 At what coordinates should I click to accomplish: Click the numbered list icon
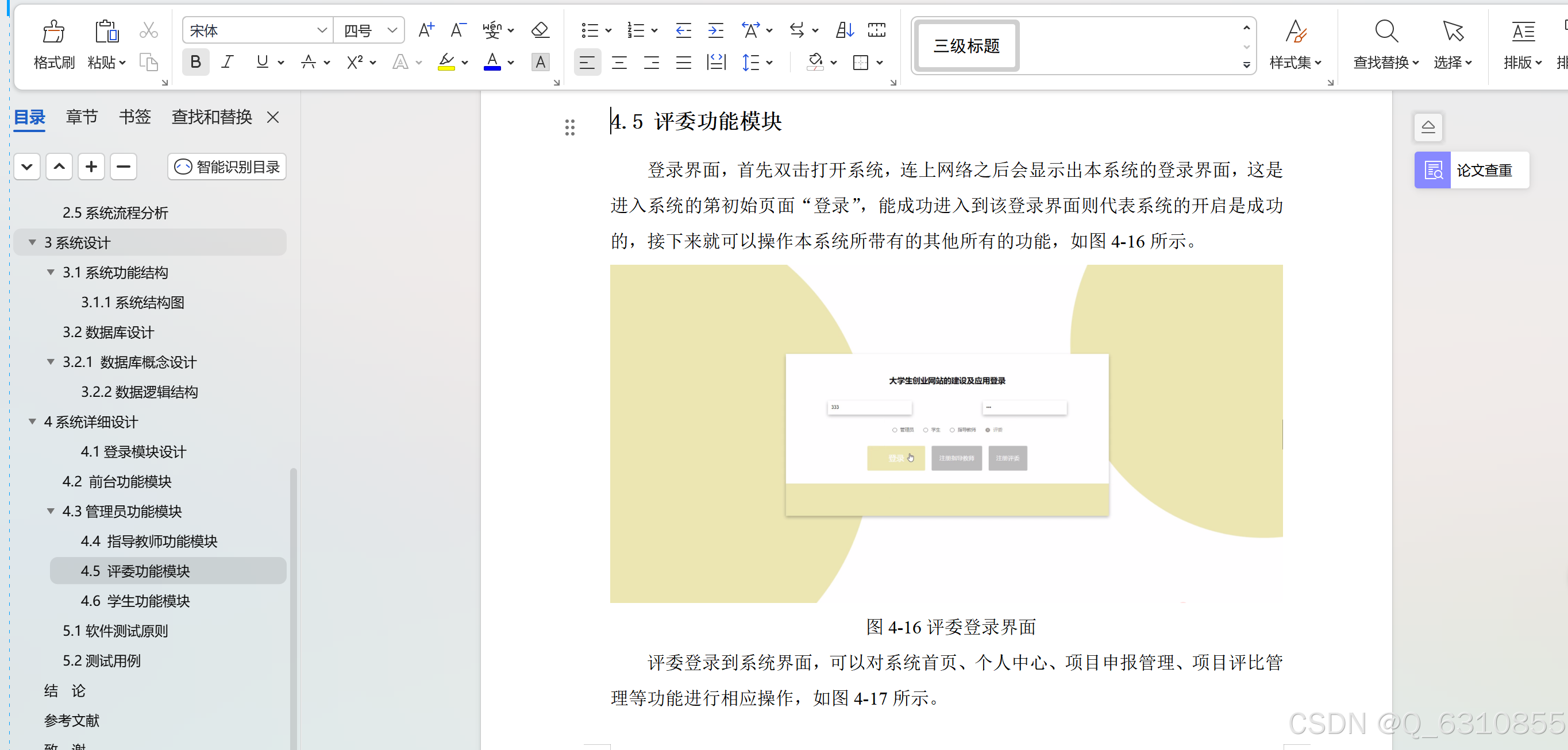[x=635, y=30]
